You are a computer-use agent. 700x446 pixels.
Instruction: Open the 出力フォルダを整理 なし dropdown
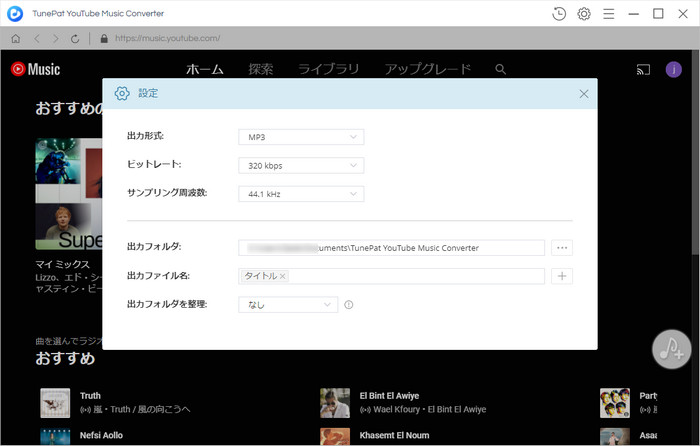[288, 305]
